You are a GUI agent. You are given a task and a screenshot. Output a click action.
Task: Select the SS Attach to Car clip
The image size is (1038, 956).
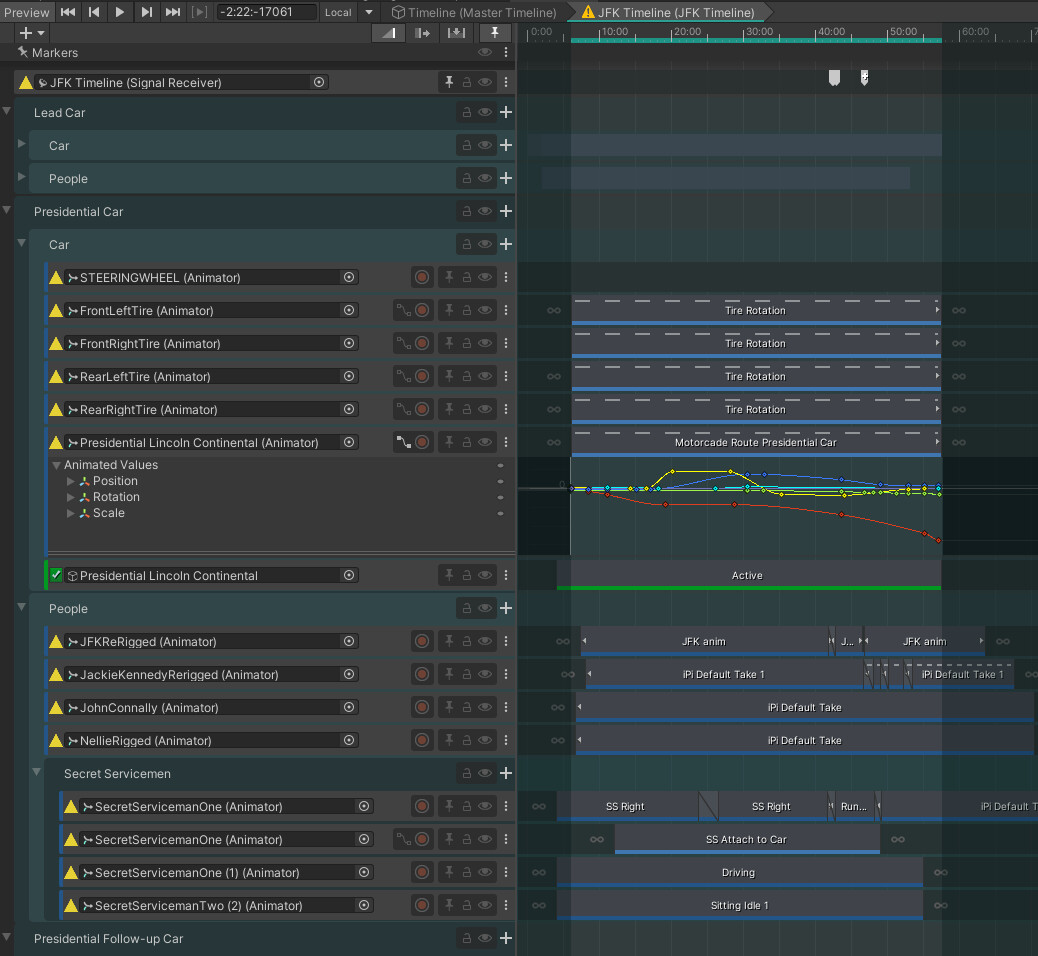(747, 839)
